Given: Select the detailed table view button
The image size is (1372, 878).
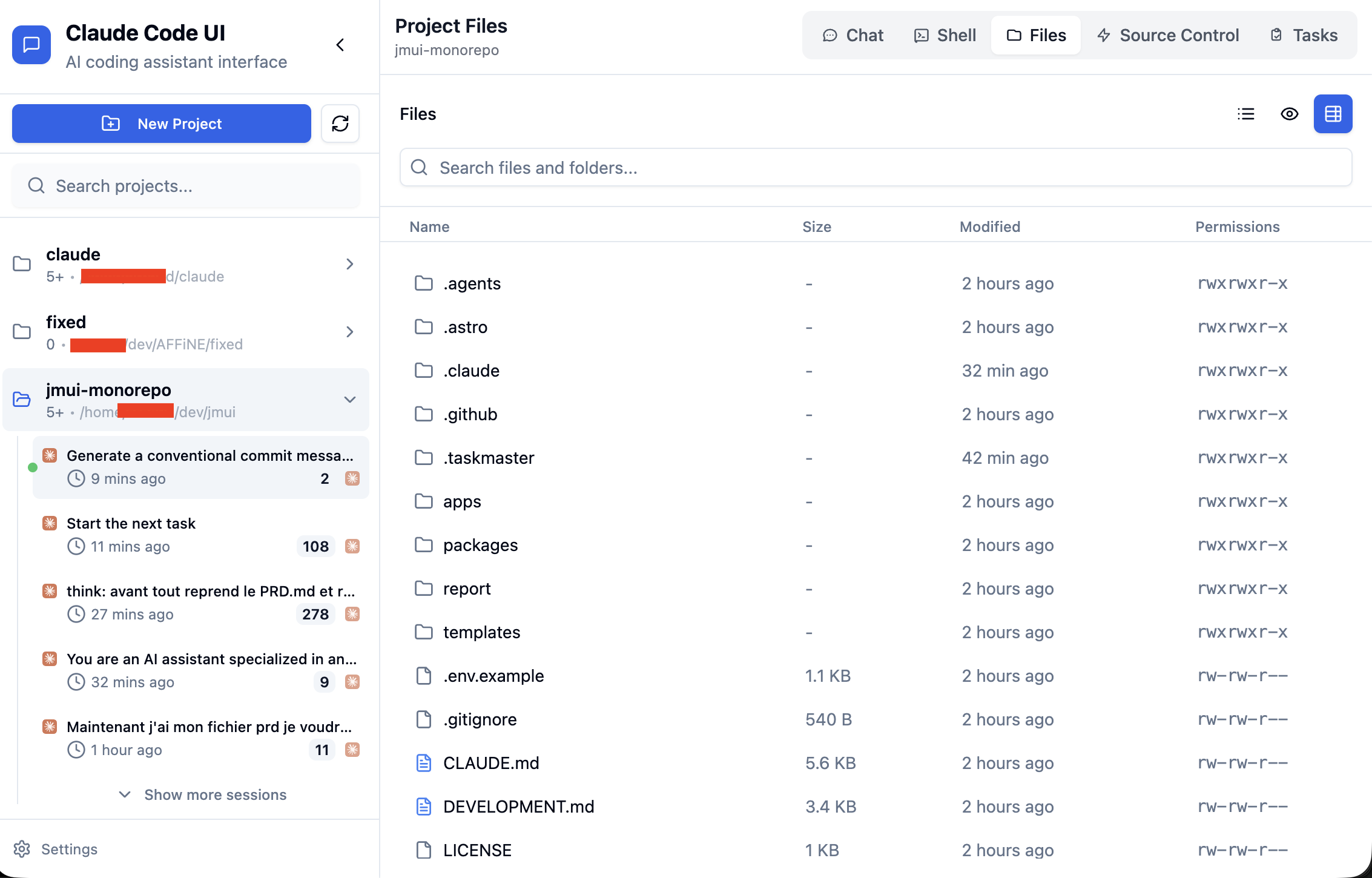Looking at the screenshot, I should [1333, 114].
